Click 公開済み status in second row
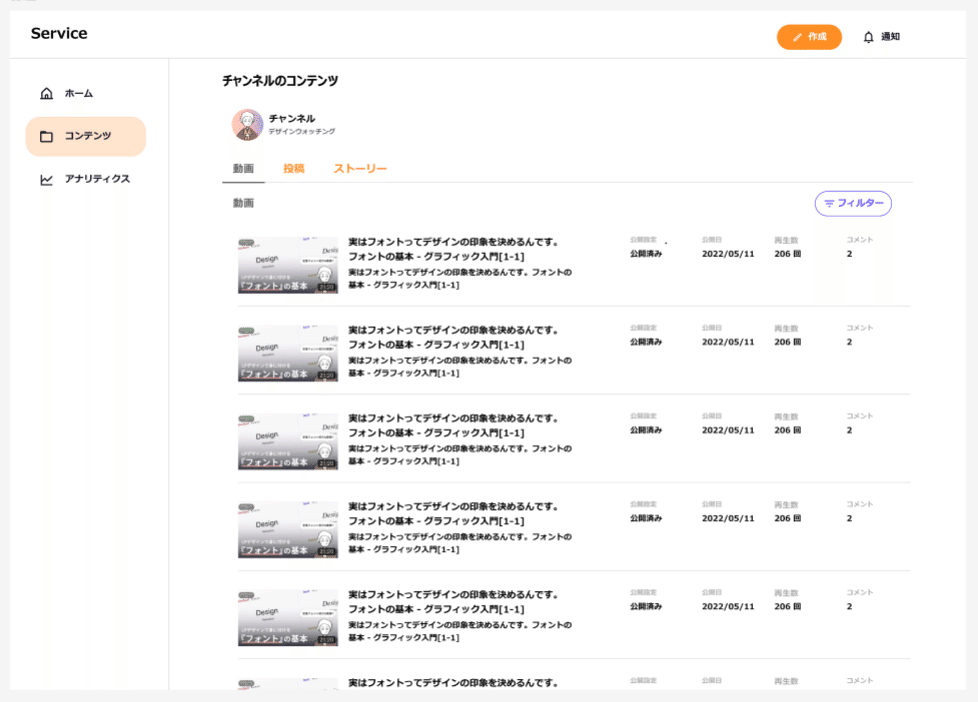 tap(646, 342)
